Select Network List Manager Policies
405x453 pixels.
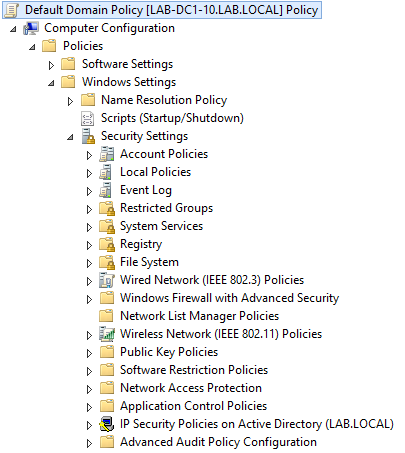199,316
